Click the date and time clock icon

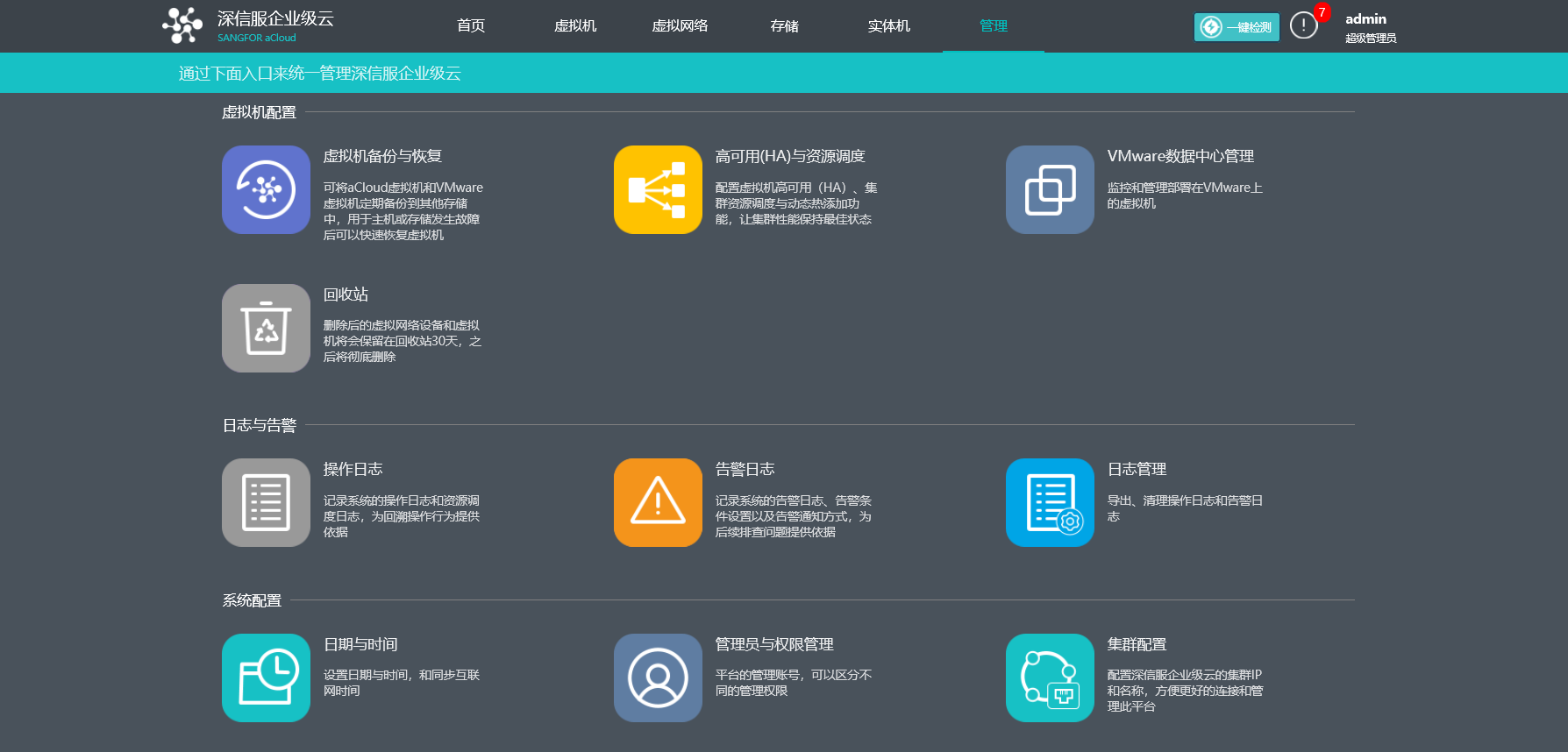[x=266, y=678]
